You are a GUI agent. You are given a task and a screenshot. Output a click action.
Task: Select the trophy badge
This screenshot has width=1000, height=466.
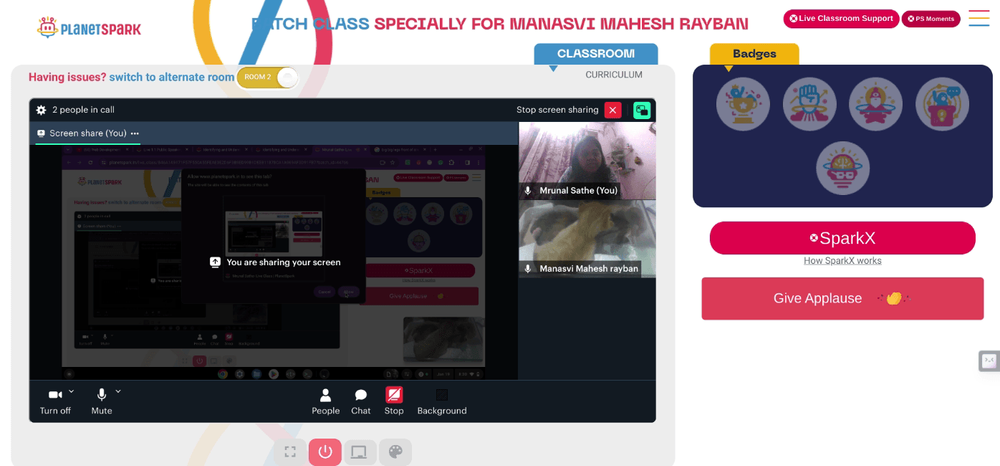pyautogui.click(x=743, y=104)
